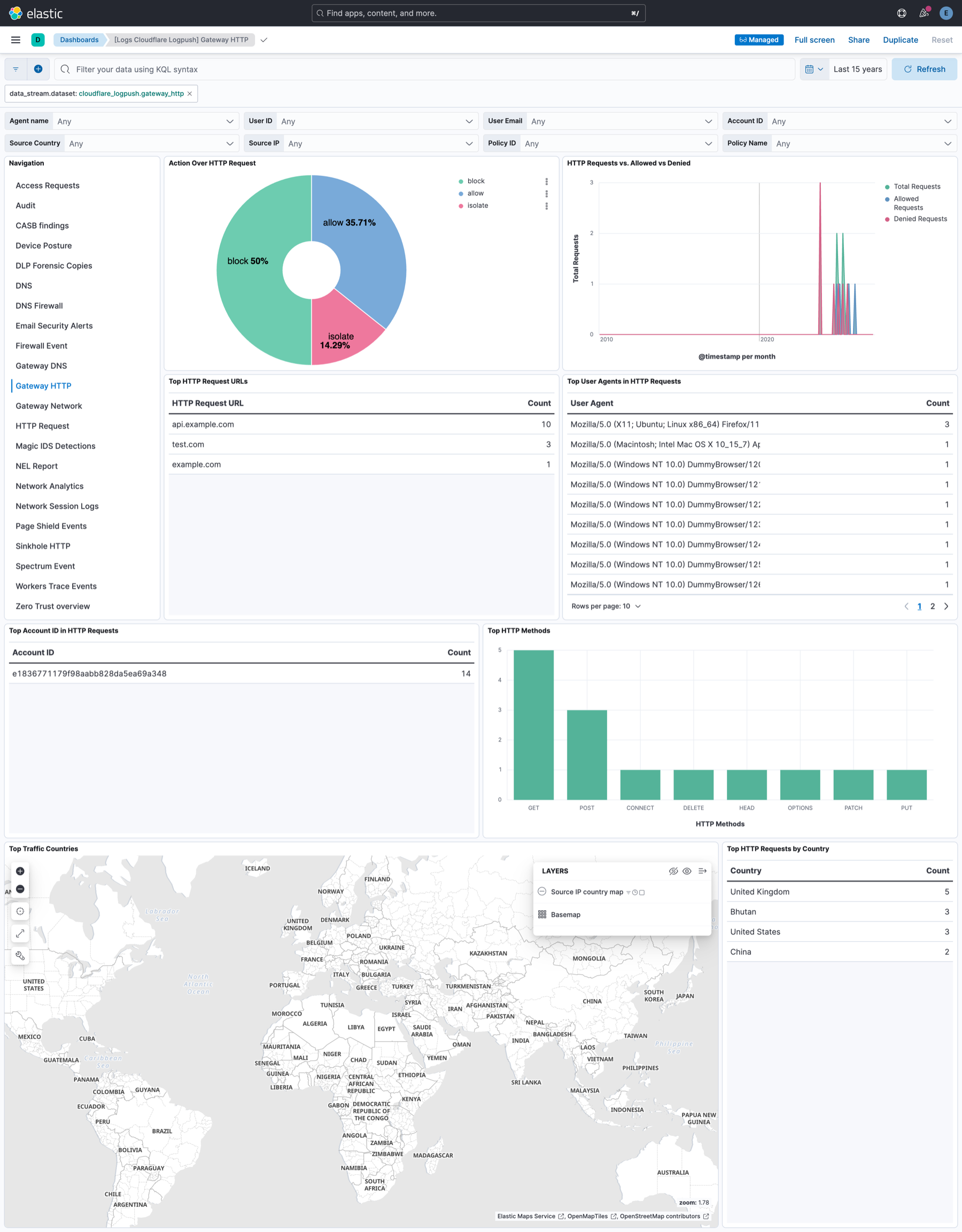Open options for the isolate legend item
The image size is (962, 1232).
546,206
